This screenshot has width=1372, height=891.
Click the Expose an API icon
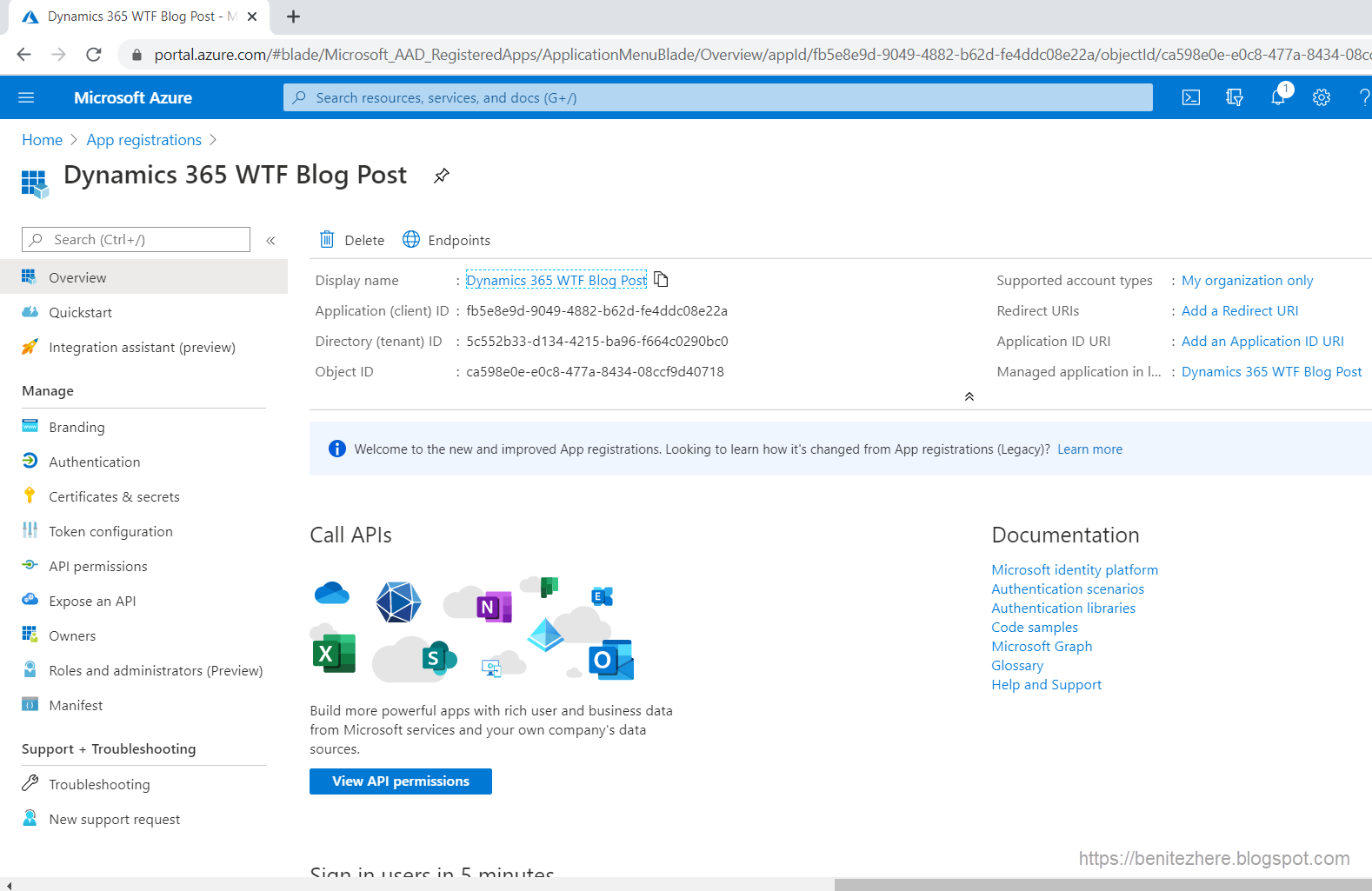30,600
